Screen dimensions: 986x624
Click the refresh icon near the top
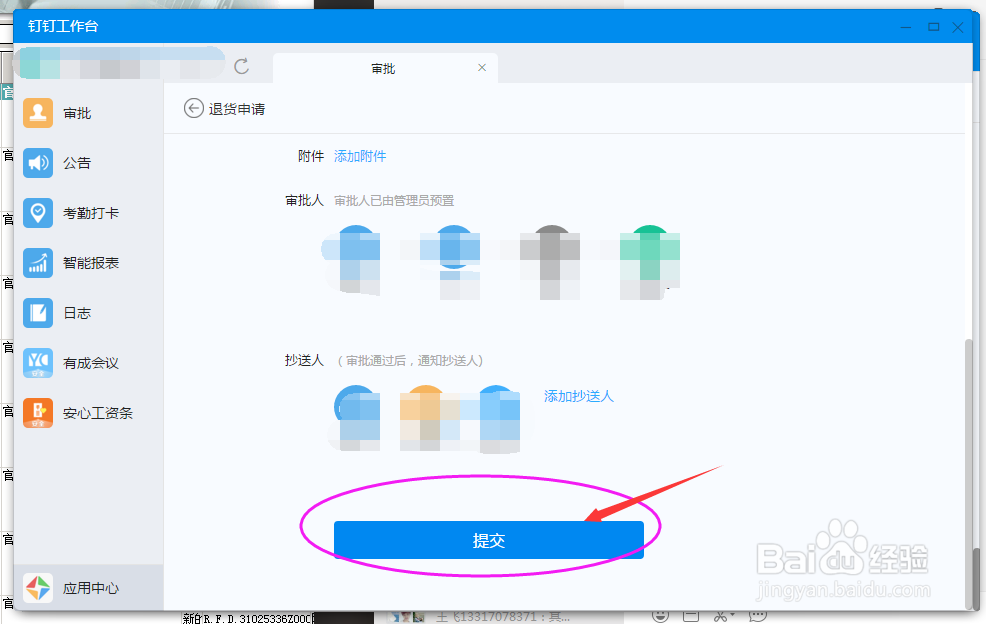[x=242, y=67]
